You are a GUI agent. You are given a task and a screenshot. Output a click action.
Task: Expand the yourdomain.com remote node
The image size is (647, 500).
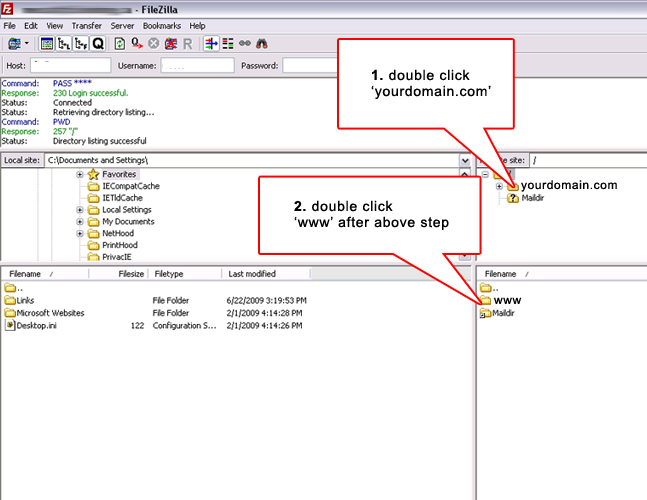point(499,186)
